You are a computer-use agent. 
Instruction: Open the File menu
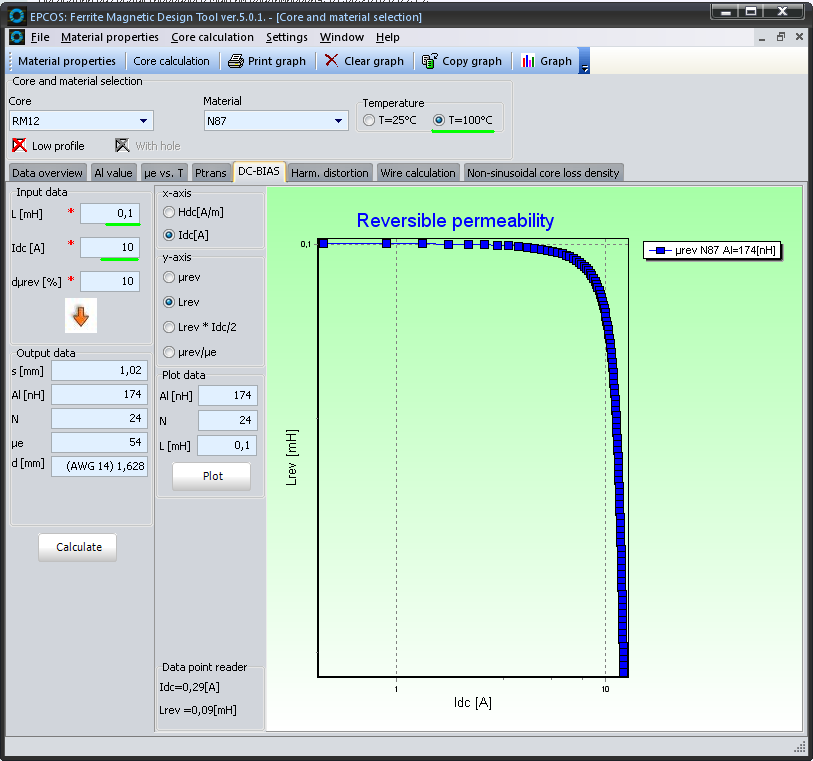click(x=40, y=37)
